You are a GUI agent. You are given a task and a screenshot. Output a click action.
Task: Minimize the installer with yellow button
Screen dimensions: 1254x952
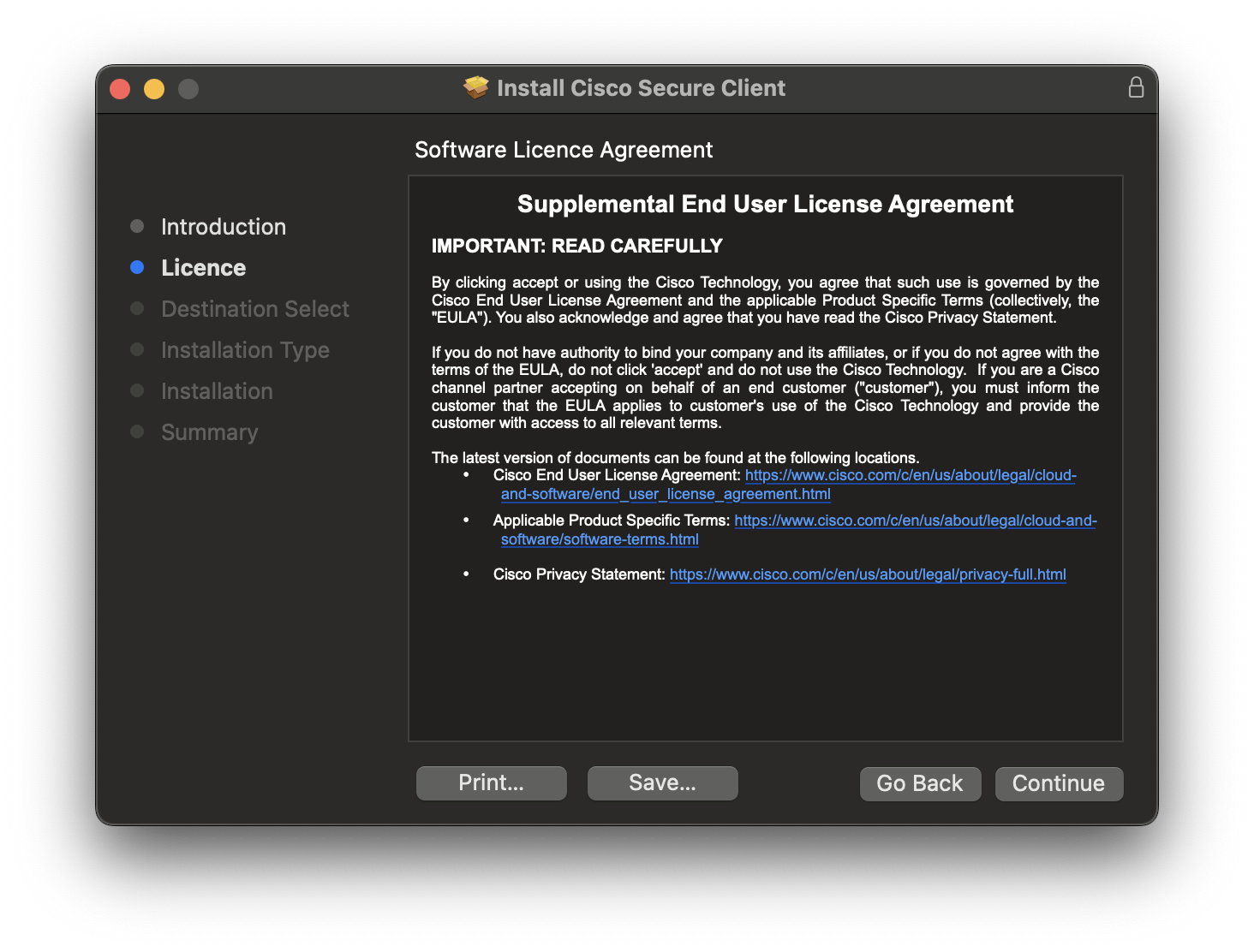(154, 89)
